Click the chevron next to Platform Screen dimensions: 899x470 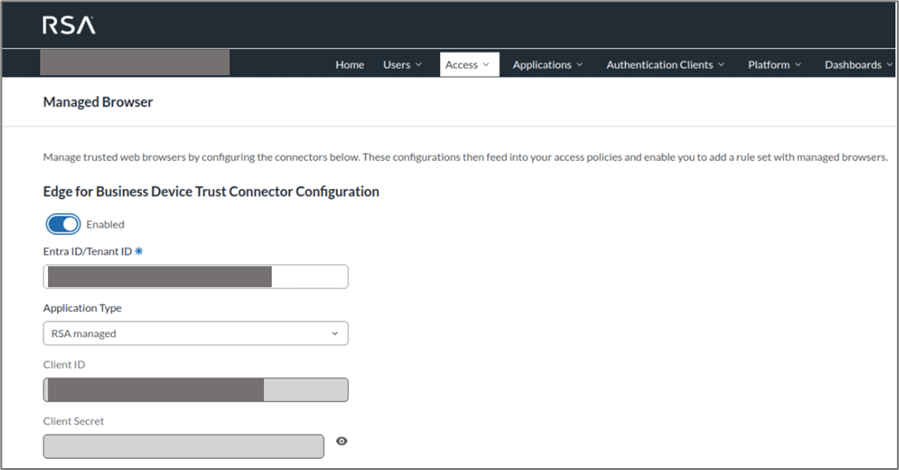pyautogui.click(x=799, y=65)
